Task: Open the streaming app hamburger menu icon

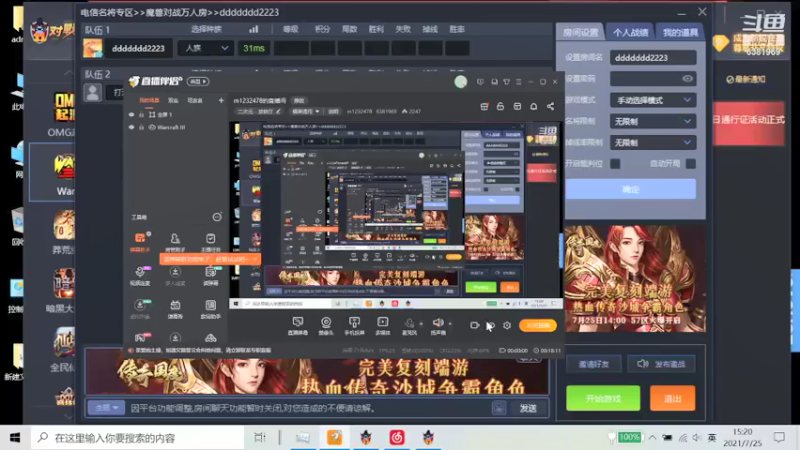Action: 518,82
